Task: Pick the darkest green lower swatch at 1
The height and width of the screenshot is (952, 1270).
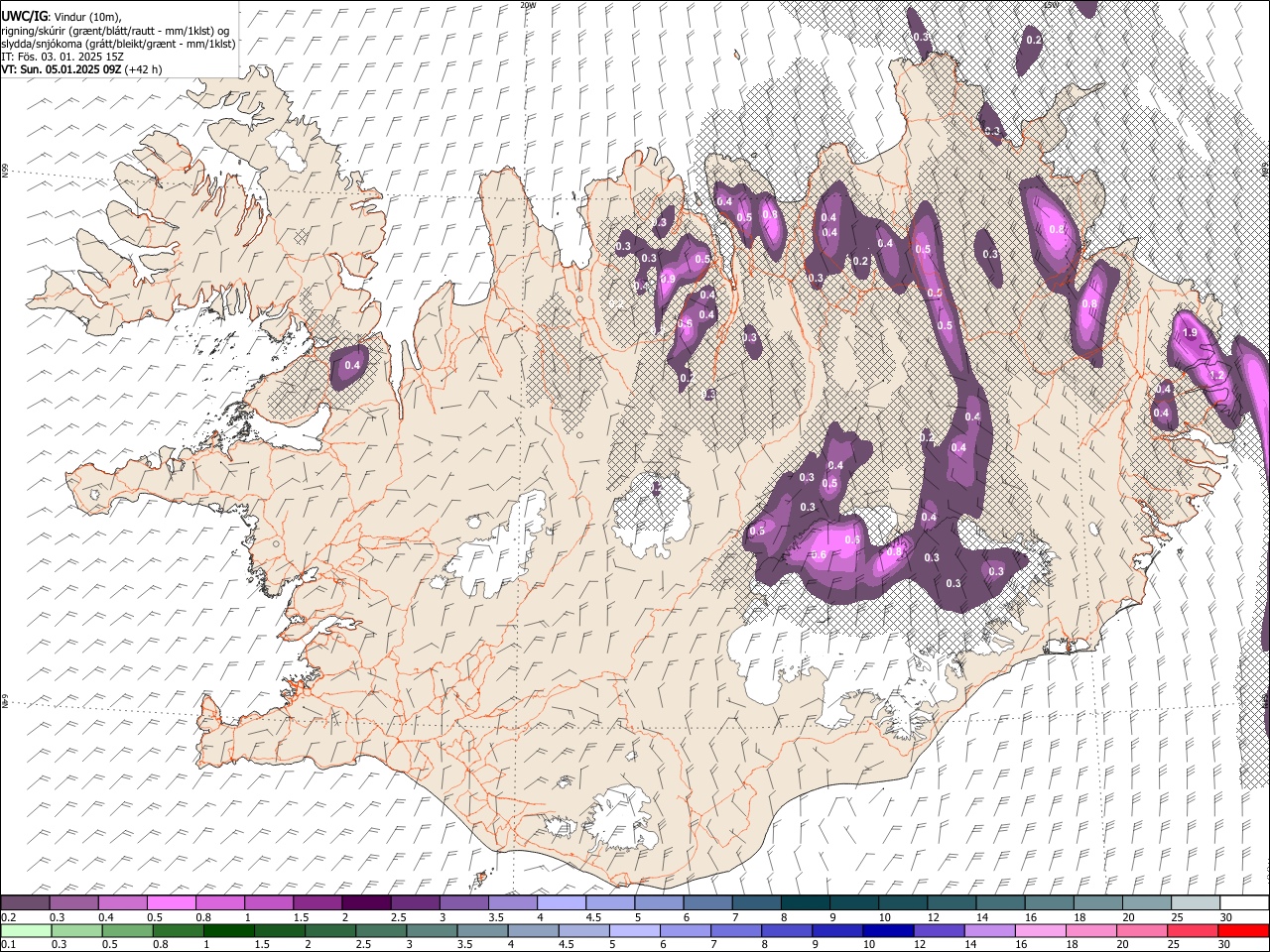Action: pos(229,930)
